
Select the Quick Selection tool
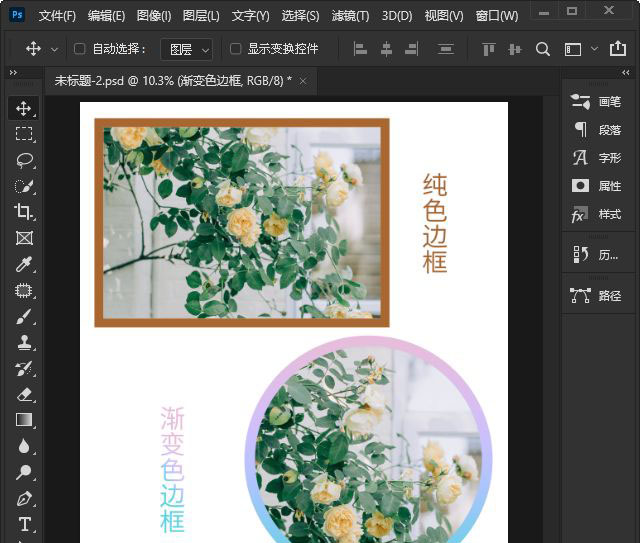pyautogui.click(x=24, y=186)
